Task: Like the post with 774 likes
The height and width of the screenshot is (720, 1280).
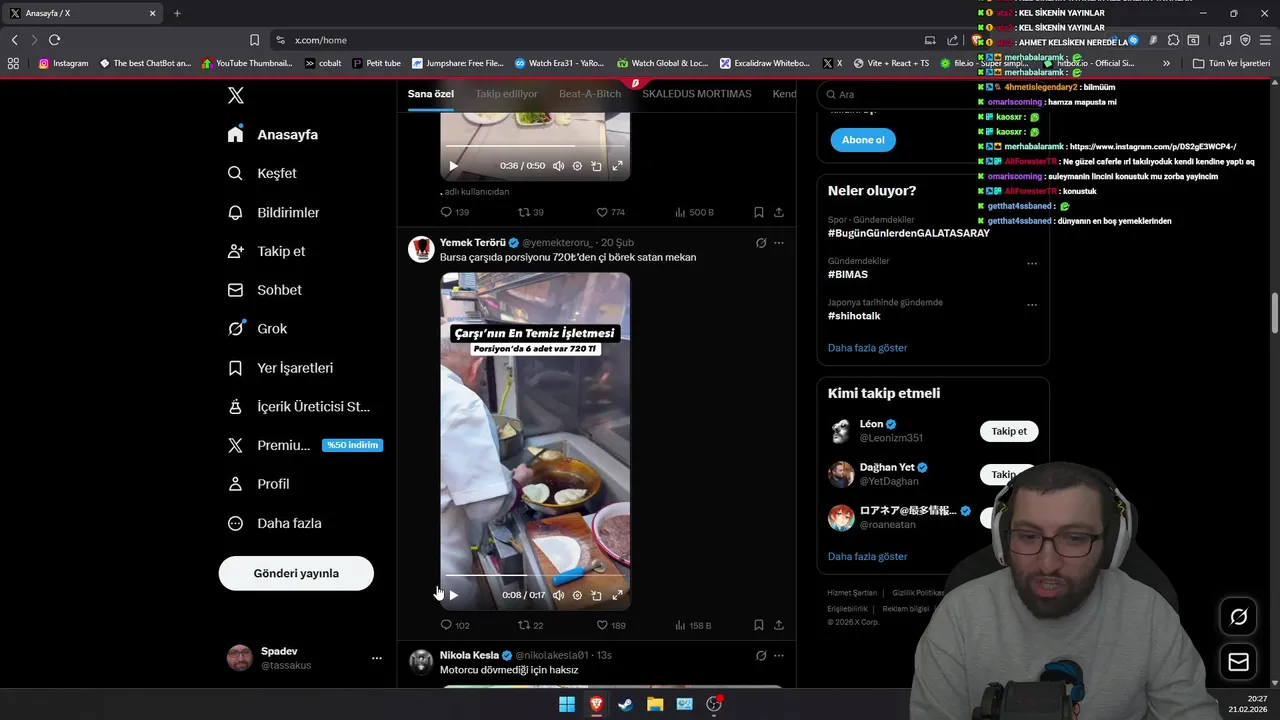Action: [x=611, y=212]
